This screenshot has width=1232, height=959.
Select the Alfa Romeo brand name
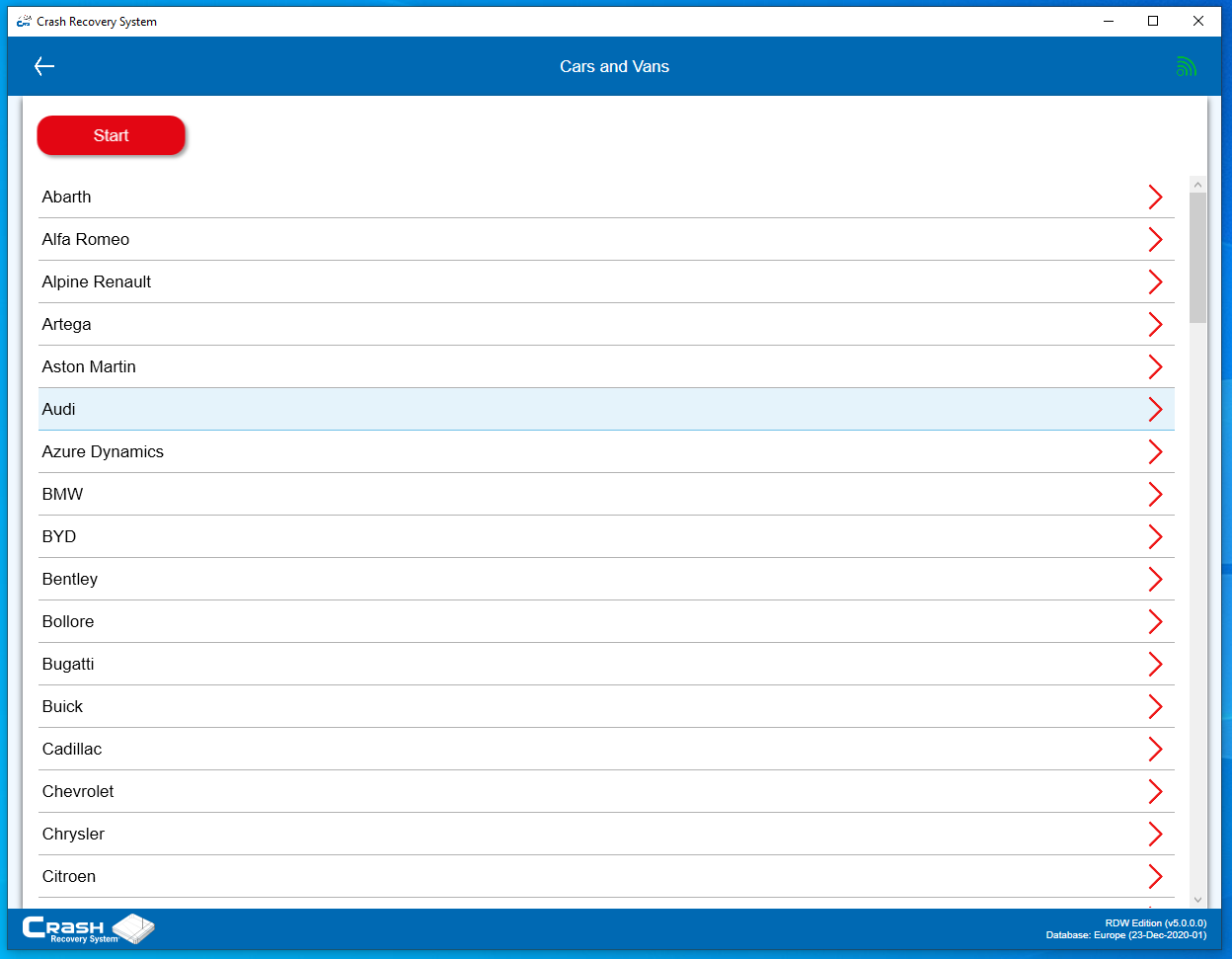pos(86,239)
